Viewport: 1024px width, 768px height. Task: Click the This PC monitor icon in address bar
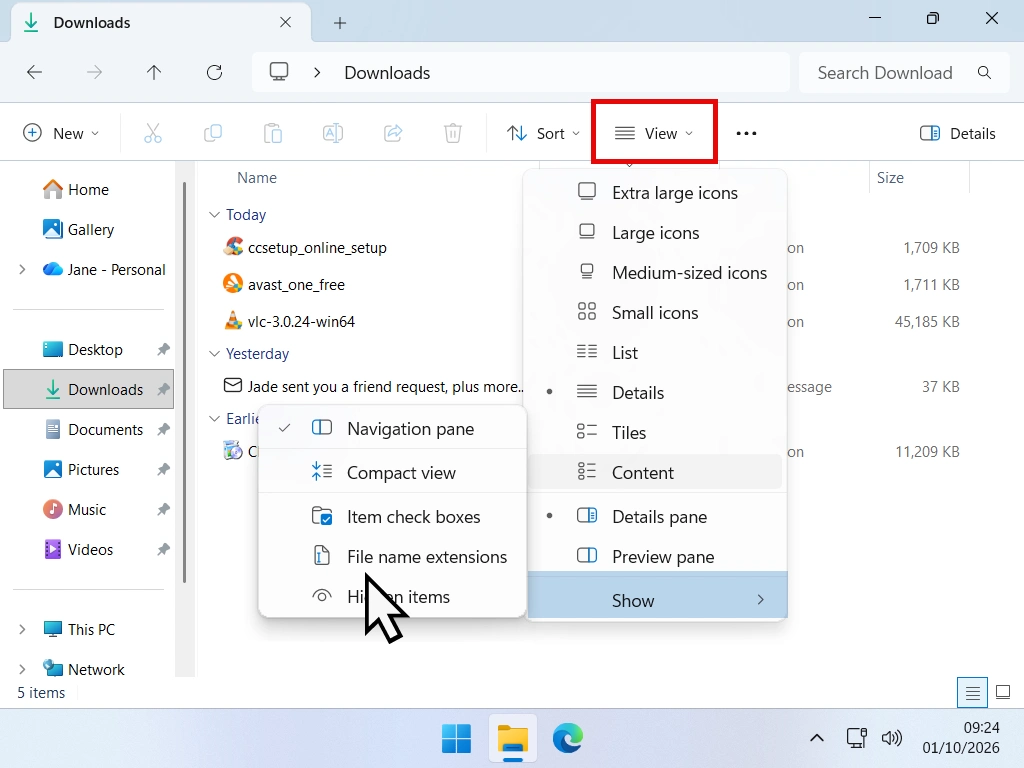coord(279,72)
